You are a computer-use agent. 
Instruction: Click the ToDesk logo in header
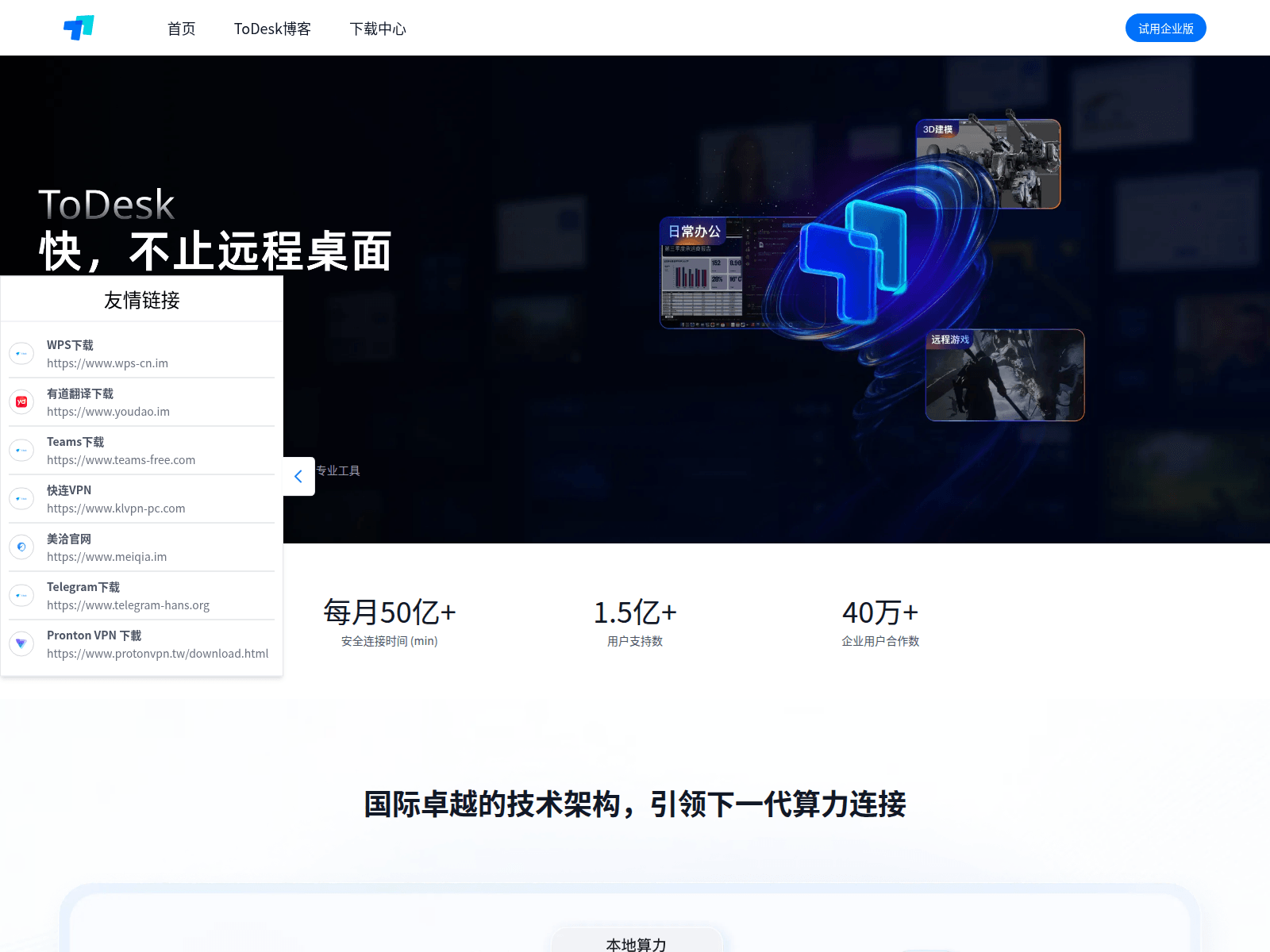click(79, 28)
